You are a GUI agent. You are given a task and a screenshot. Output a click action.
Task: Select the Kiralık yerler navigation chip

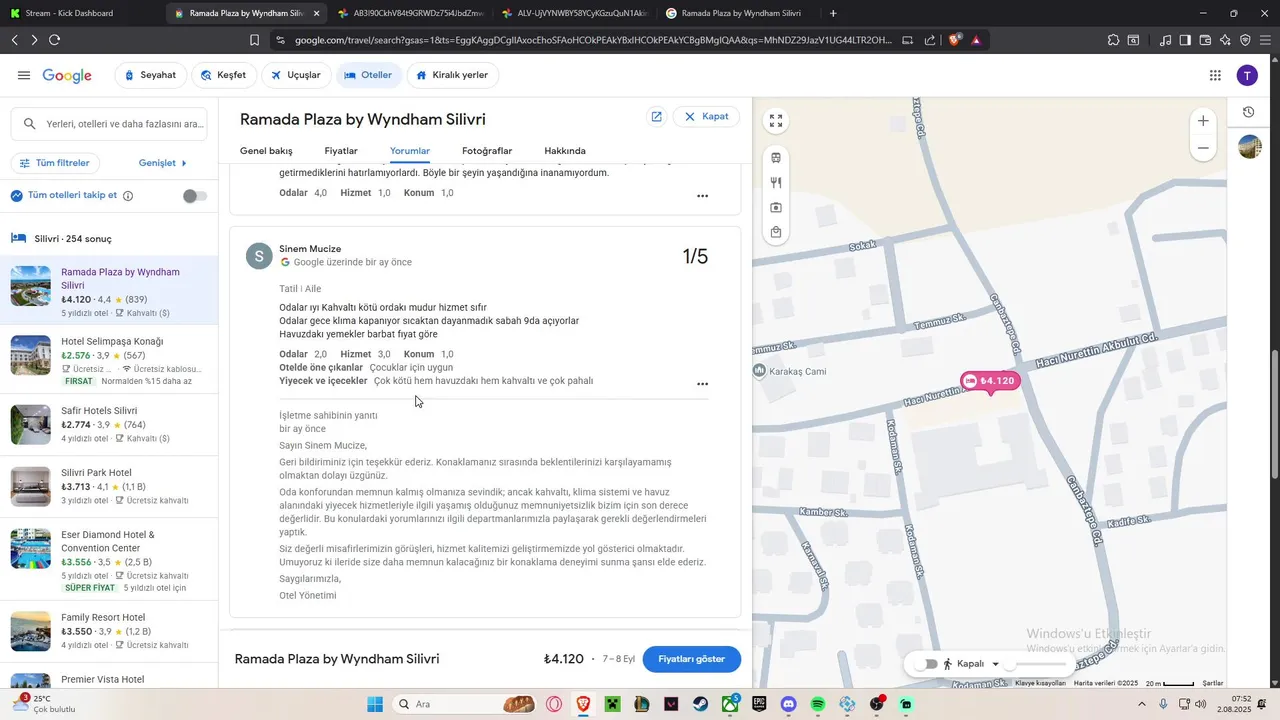[453, 76]
